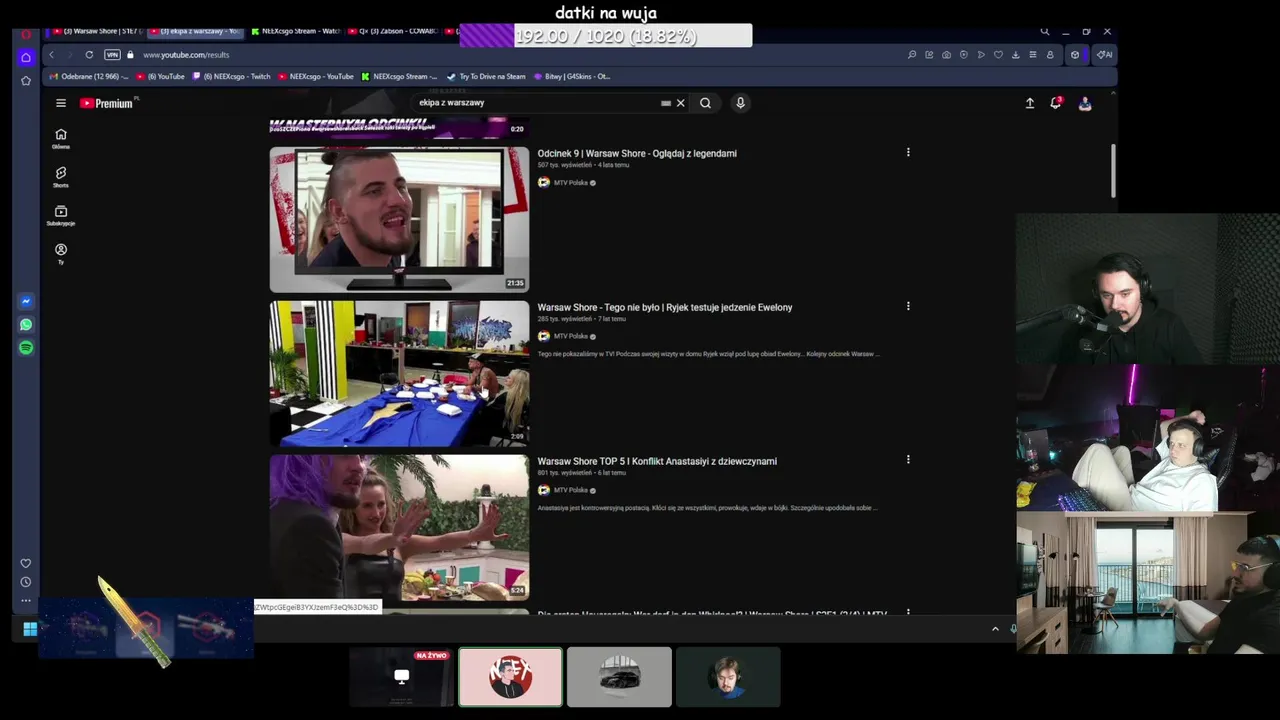Image resolution: width=1280 pixels, height=720 pixels.
Task: Open 'NEEXcsgo - YouTube' bookmark
Action: click(x=316, y=76)
